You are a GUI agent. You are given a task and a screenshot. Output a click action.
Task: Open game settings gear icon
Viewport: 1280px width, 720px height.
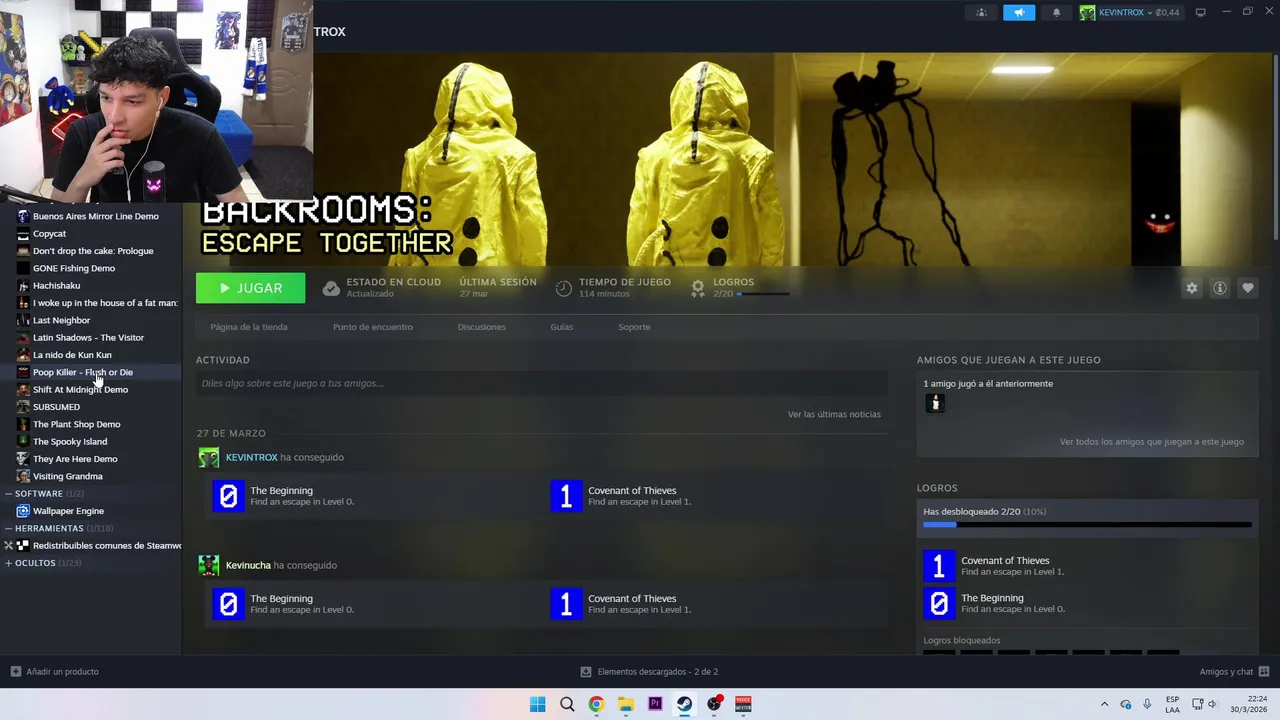click(x=1192, y=288)
